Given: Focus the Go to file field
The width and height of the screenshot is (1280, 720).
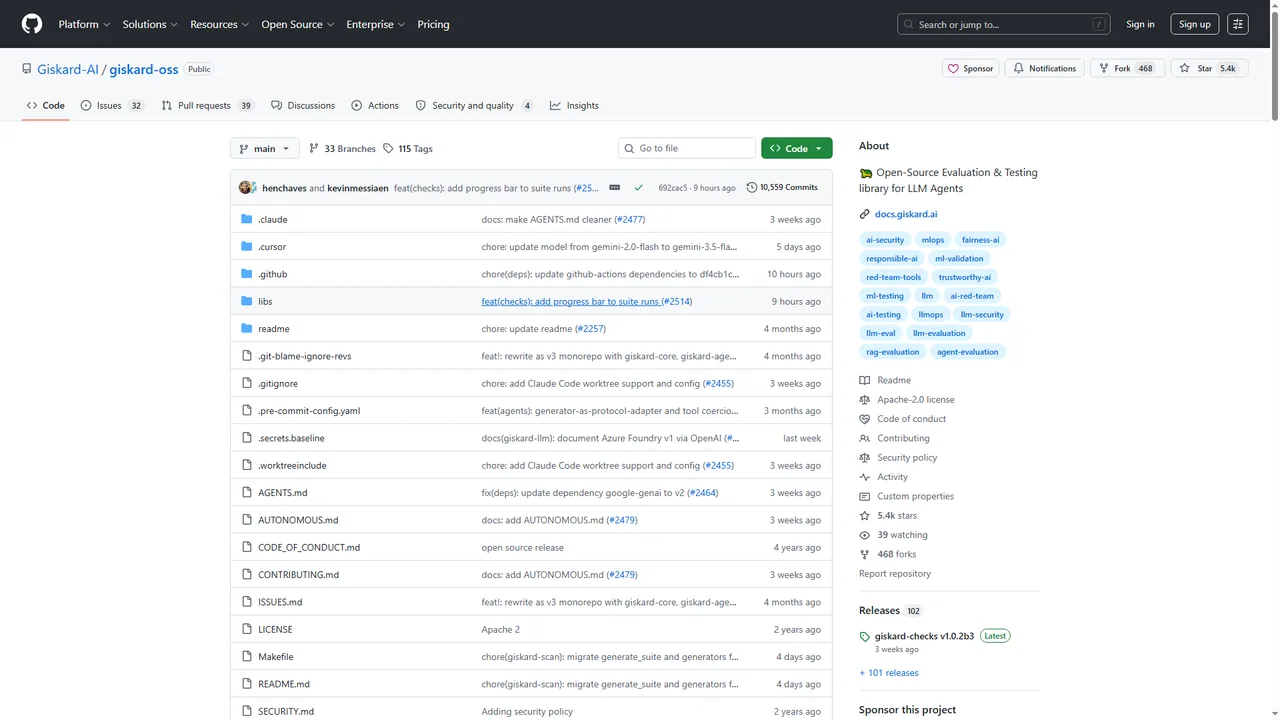Looking at the screenshot, I should pos(687,148).
